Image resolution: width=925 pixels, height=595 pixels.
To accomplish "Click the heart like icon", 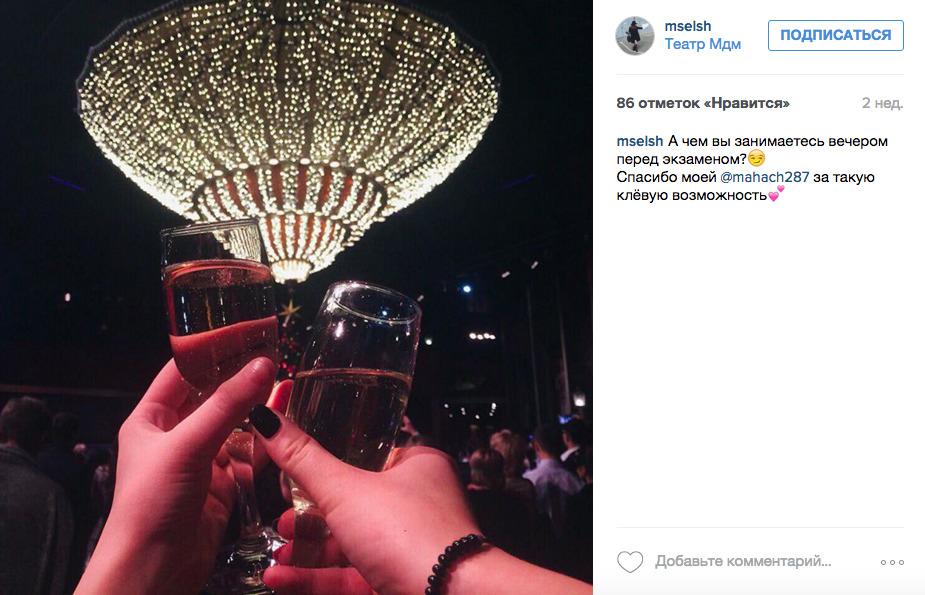I will pos(629,561).
